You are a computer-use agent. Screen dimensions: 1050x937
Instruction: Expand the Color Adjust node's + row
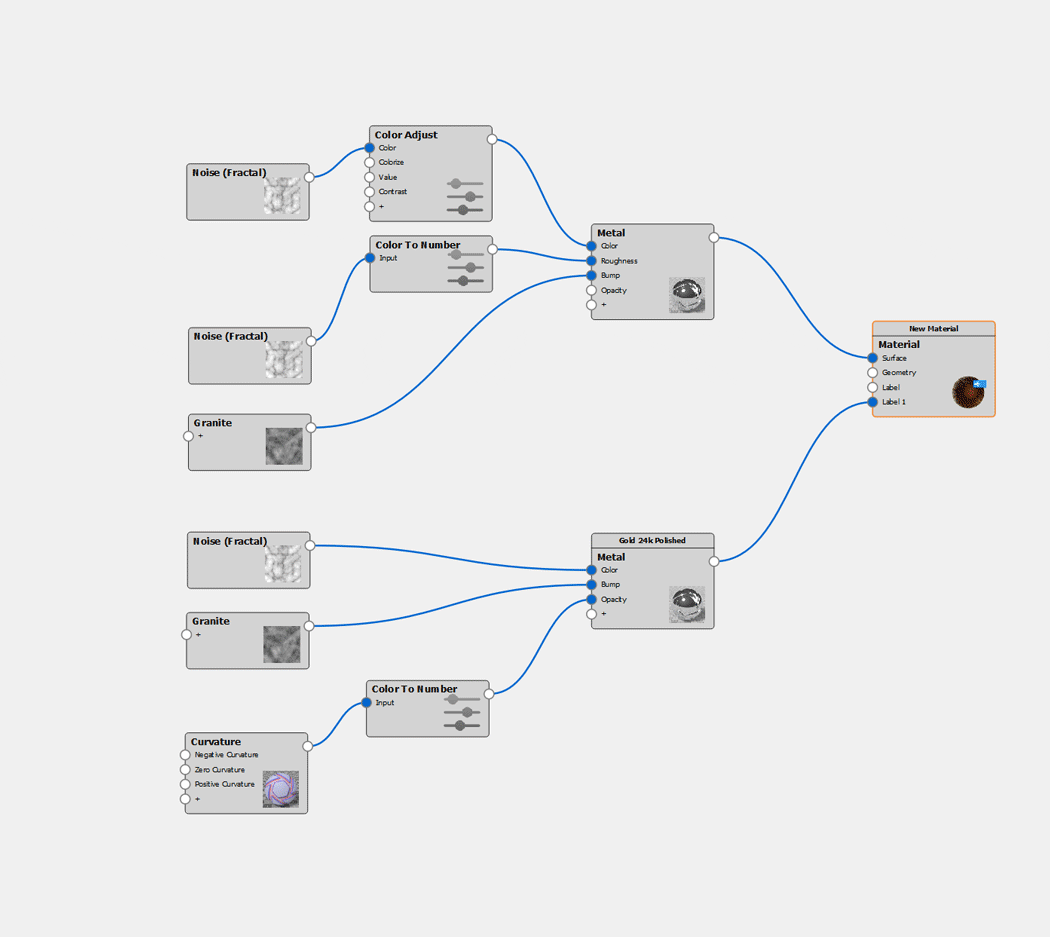click(x=370, y=207)
